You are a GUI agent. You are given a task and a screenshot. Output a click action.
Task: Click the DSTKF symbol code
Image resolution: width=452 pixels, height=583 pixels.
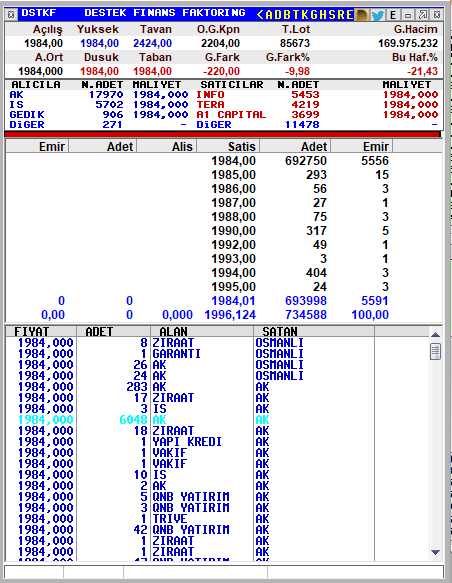coord(38,13)
